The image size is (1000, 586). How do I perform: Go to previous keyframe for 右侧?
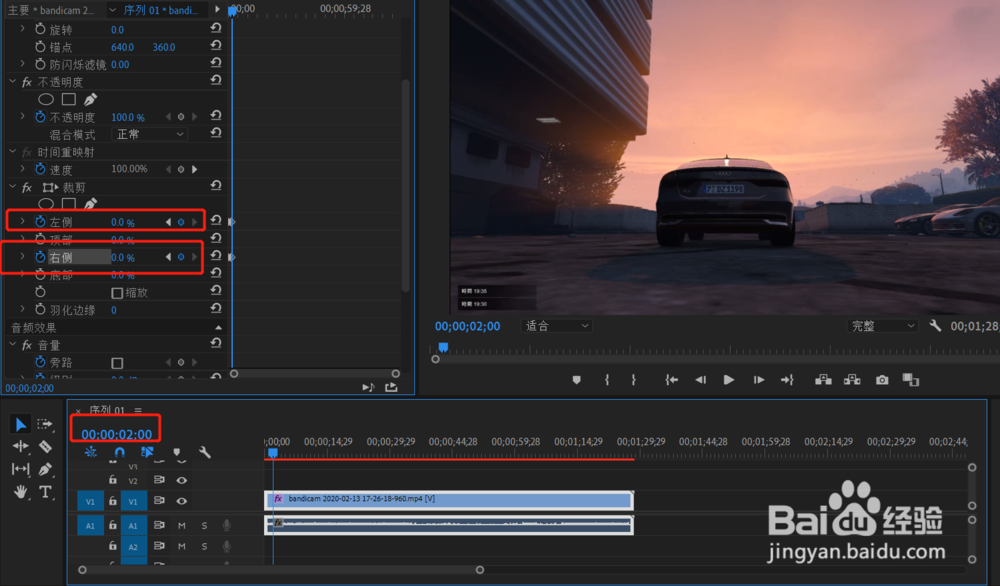tap(168, 257)
